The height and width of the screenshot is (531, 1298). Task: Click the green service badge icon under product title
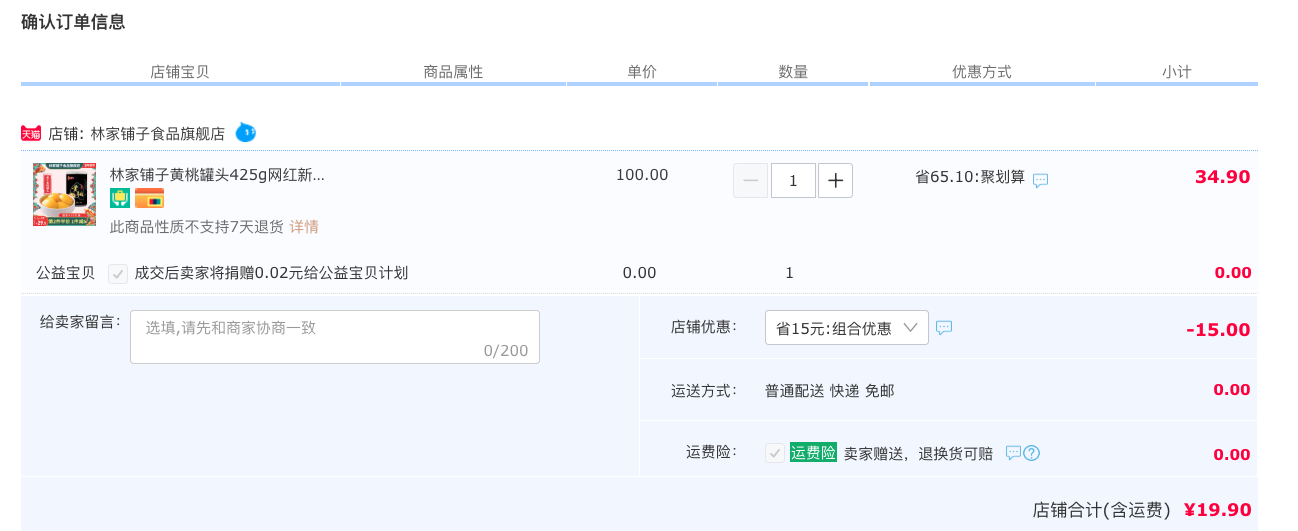(120, 198)
